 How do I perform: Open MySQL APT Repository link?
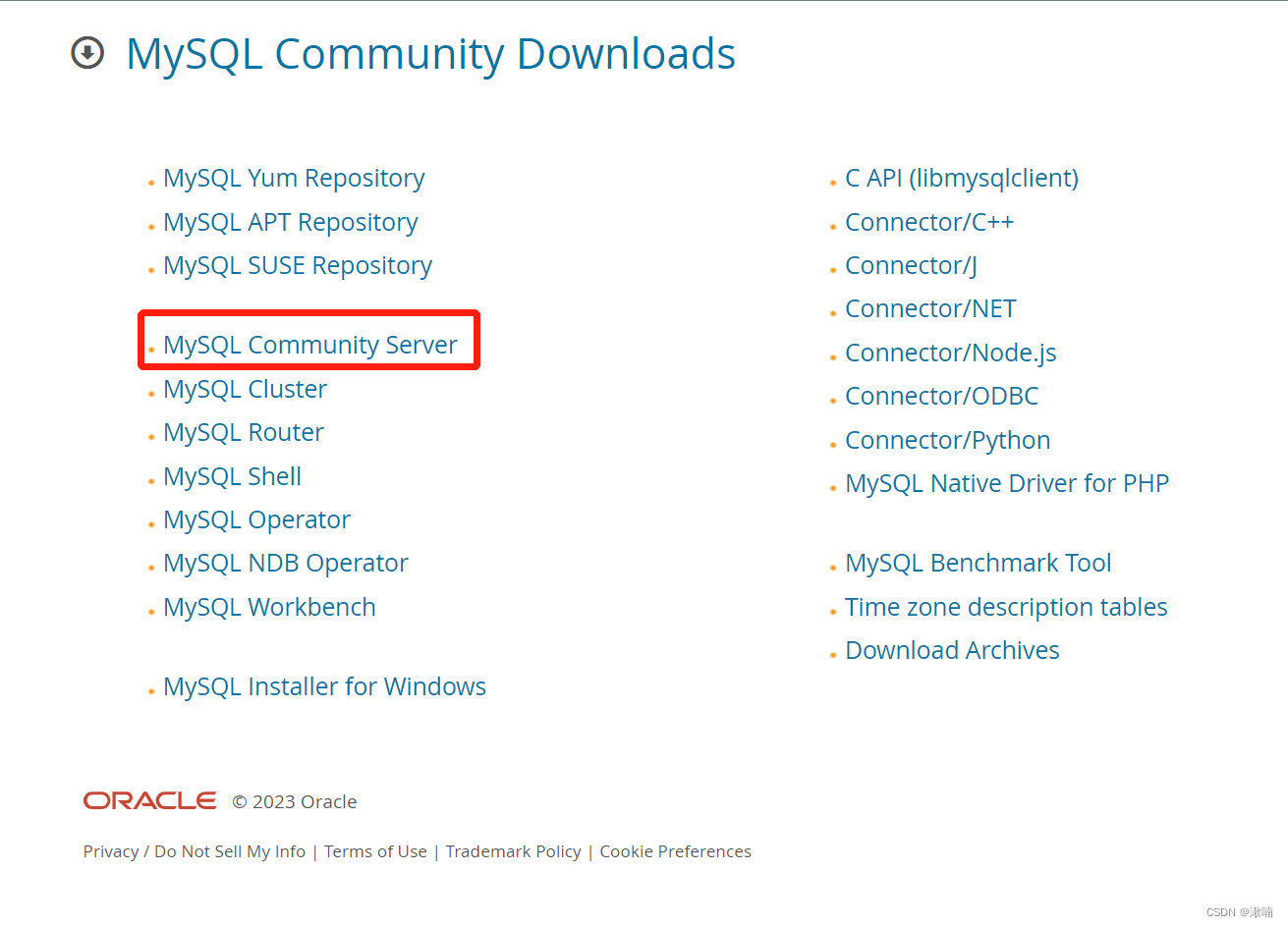click(x=291, y=223)
